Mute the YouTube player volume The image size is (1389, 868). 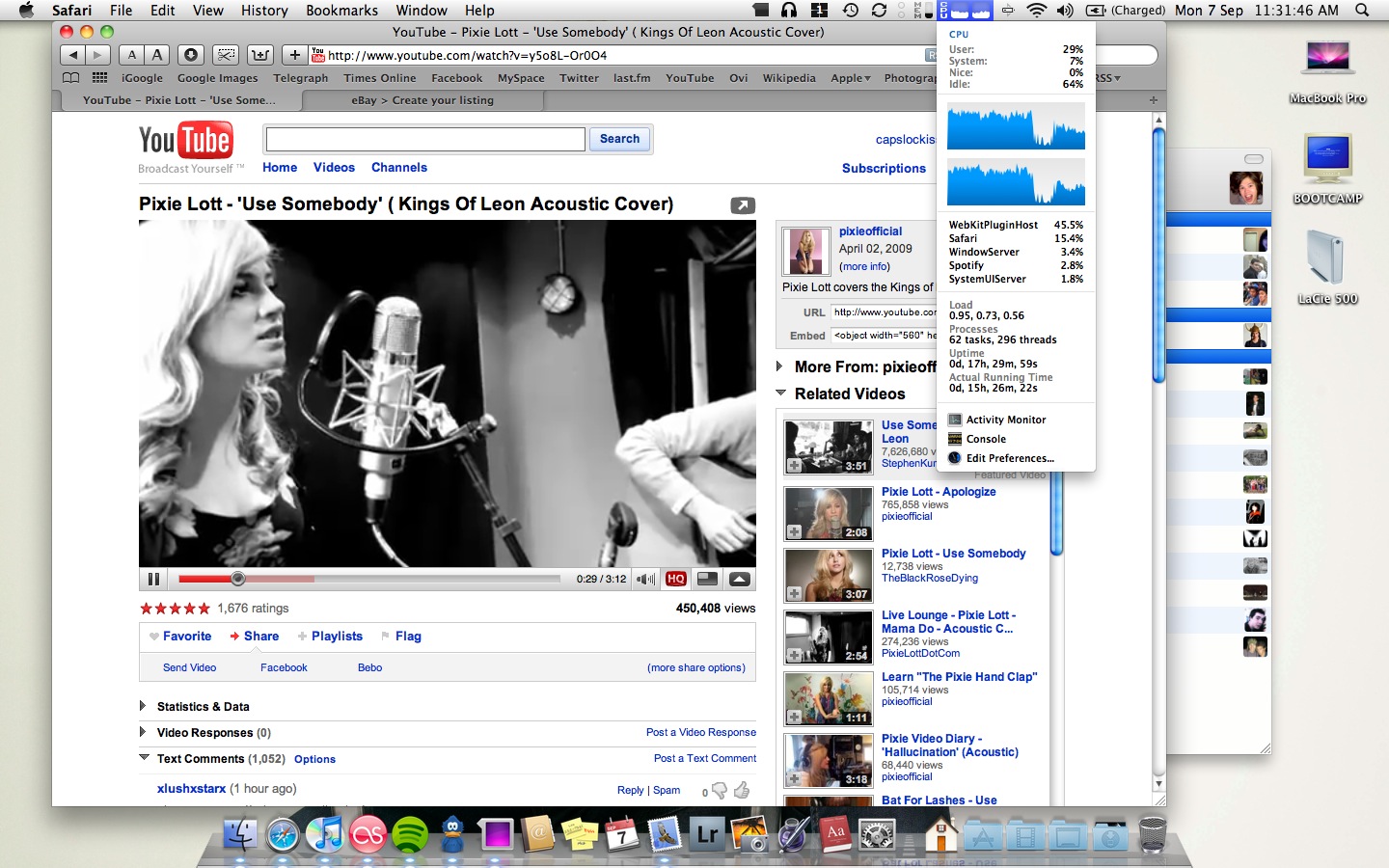[x=645, y=579]
